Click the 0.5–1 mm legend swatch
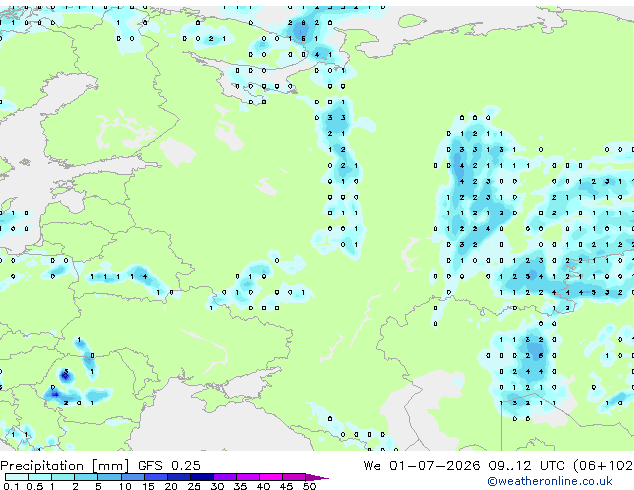Viewport: 634px width, 490px height. tap(40, 477)
